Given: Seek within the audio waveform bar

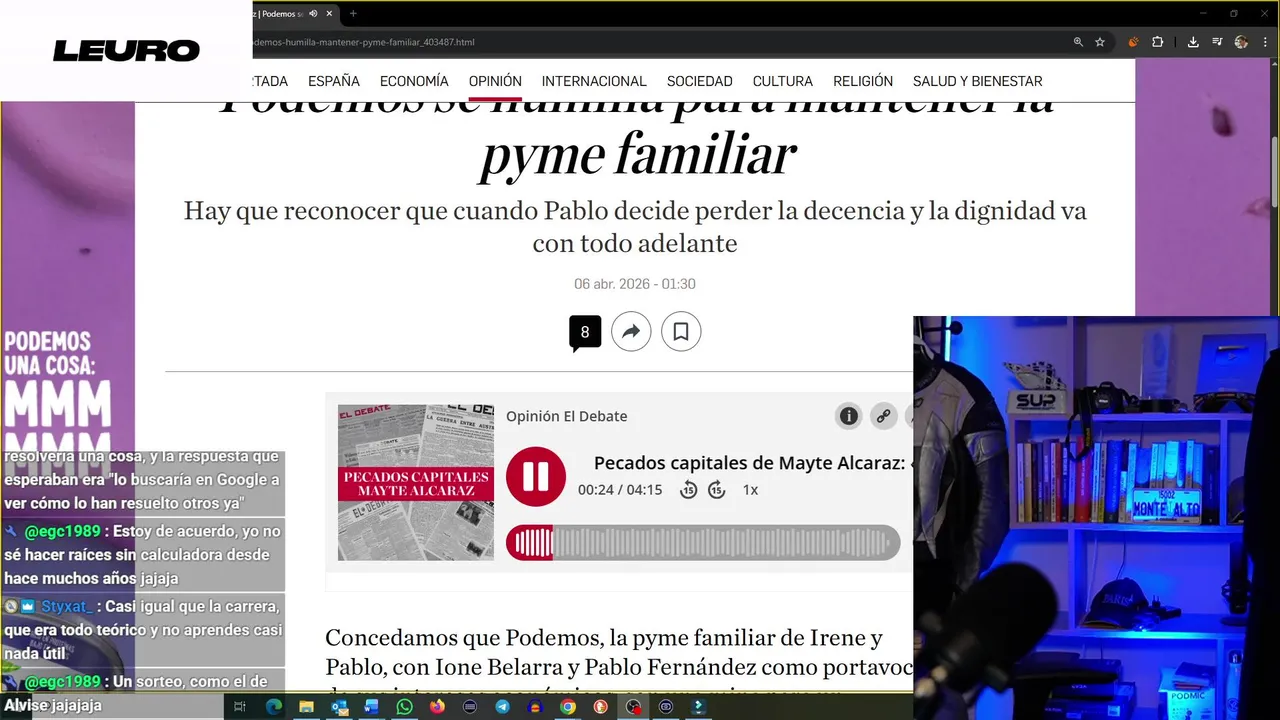Looking at the screenshot, I should click(x=703, y=542).
